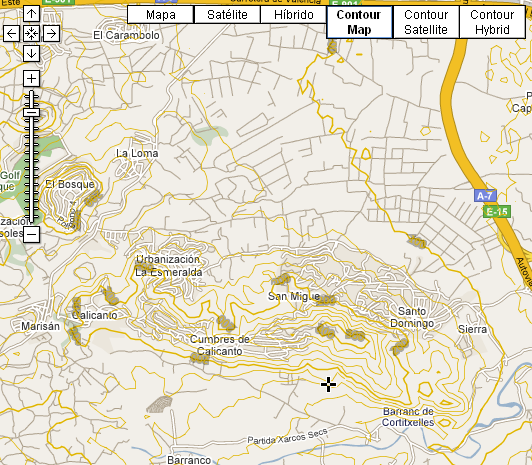Click the center recenter map icon
Screen dimensions: 532x465
click(x=31, y=34)
